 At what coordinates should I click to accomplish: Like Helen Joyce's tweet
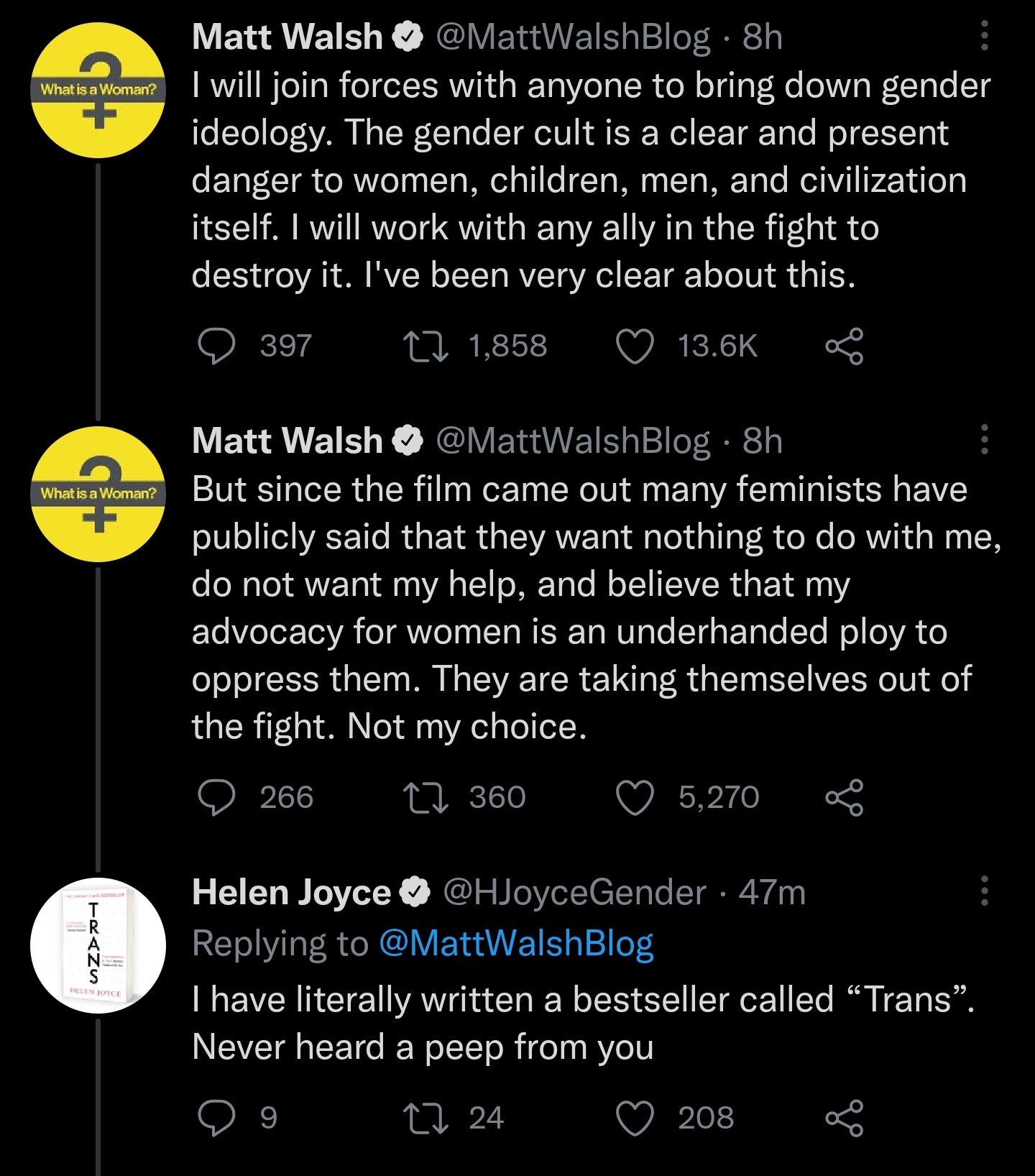pyautogui.click(x=635, y=1118)
